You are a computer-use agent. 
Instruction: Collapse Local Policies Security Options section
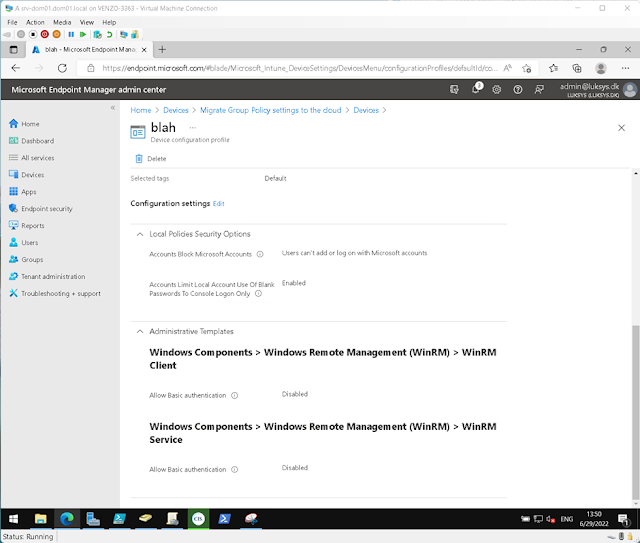tap(140, 234)
